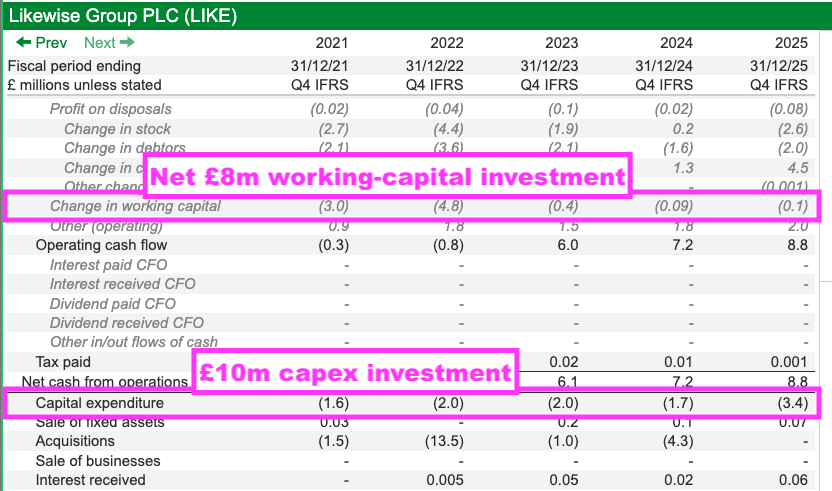Click the £ millions unless stated label
Viewport: 832px width, 491px height.
click(x=84, y=85)
